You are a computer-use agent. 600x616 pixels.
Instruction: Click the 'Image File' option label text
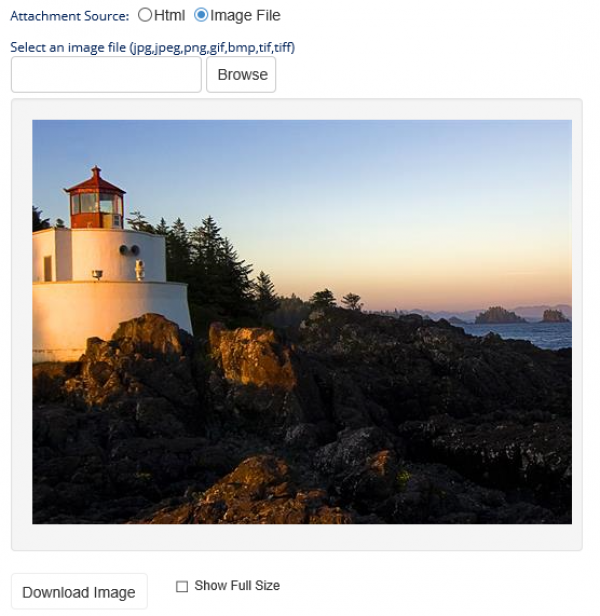(245, 15)
